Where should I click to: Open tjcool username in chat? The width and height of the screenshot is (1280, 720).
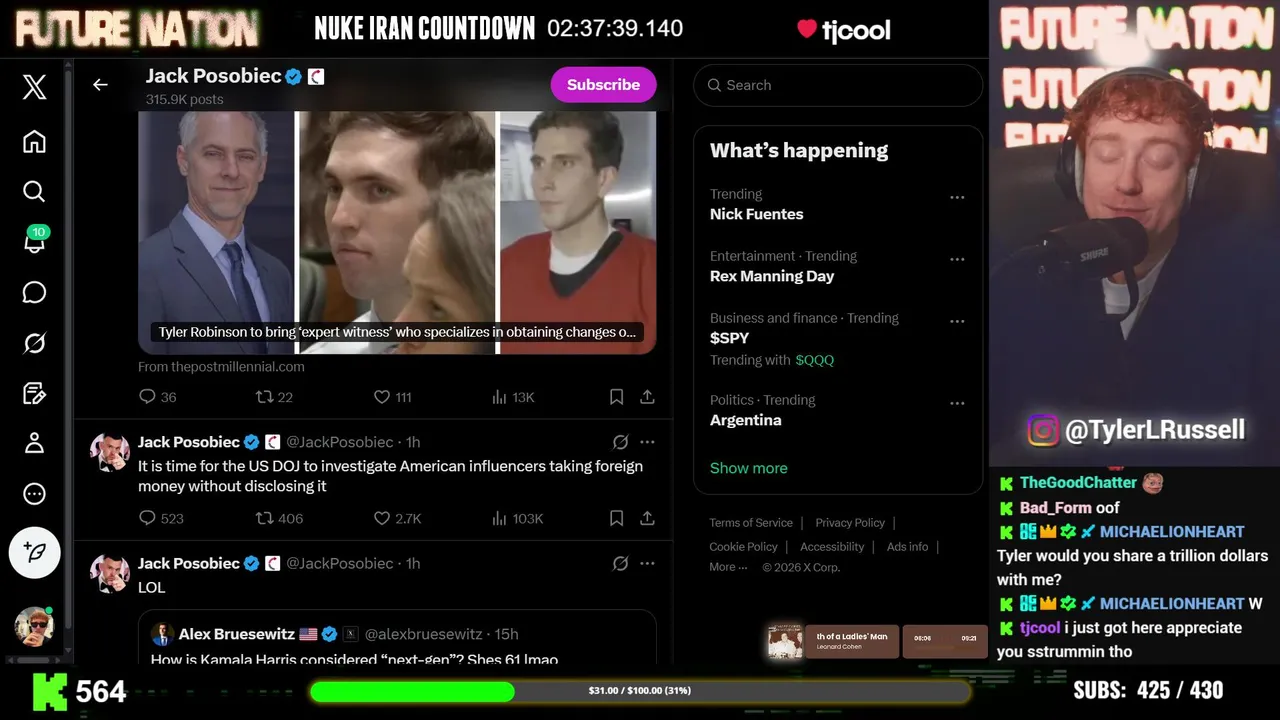click(x=1039, y=628)
